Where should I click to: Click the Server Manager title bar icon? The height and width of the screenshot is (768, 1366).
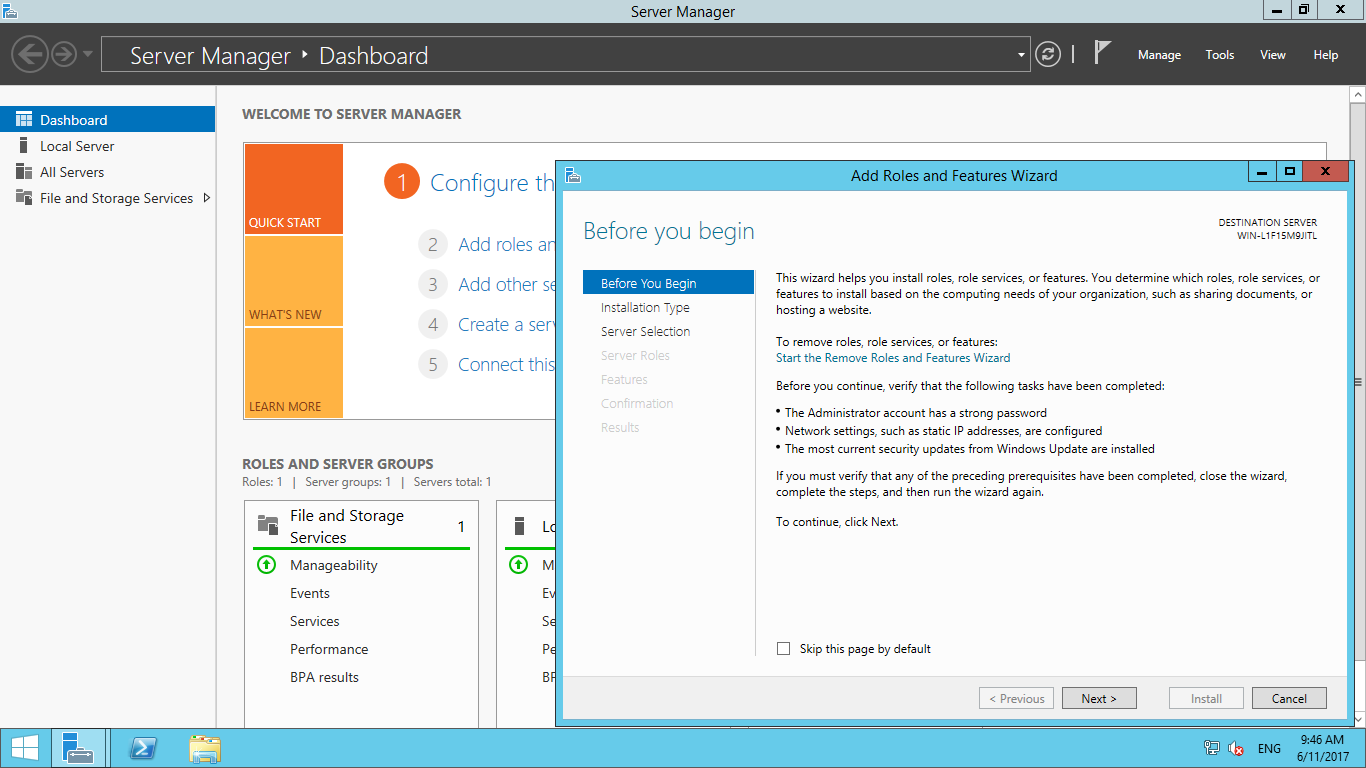pyautogui.click(x=11, y=11)
